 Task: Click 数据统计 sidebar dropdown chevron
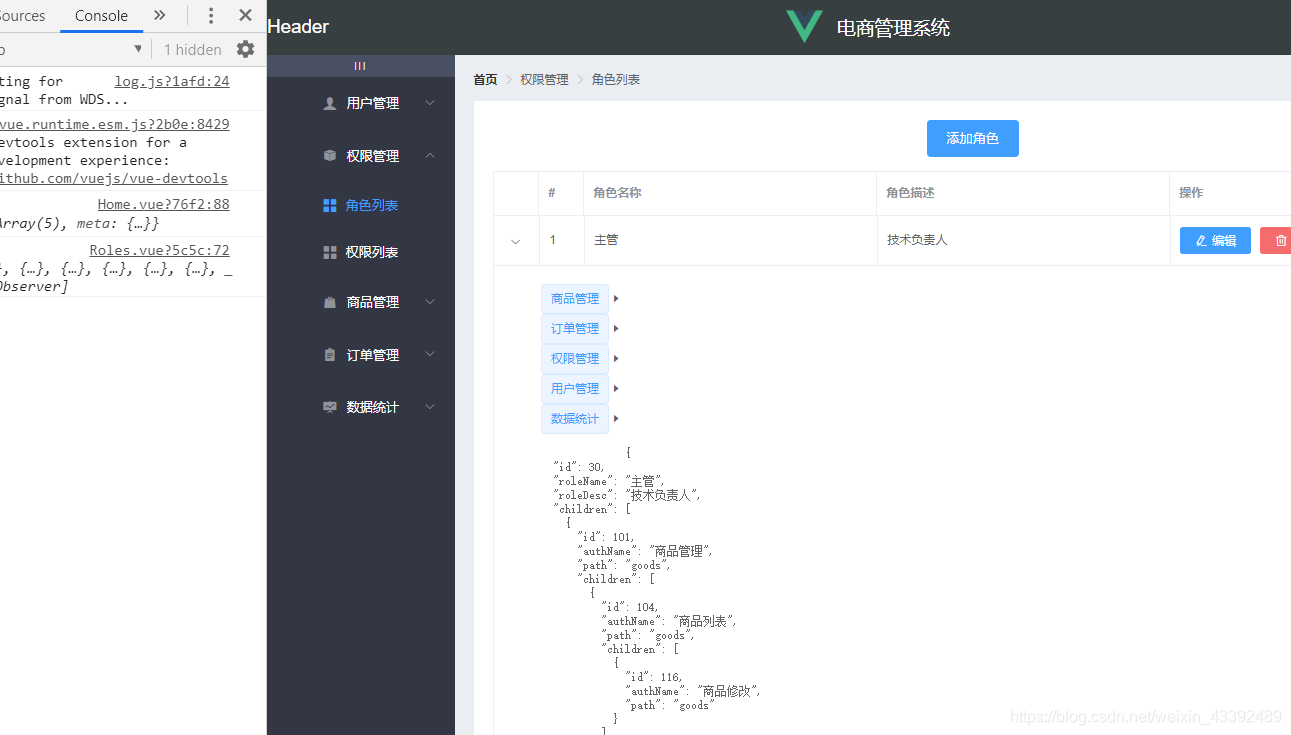click(430, 407)
